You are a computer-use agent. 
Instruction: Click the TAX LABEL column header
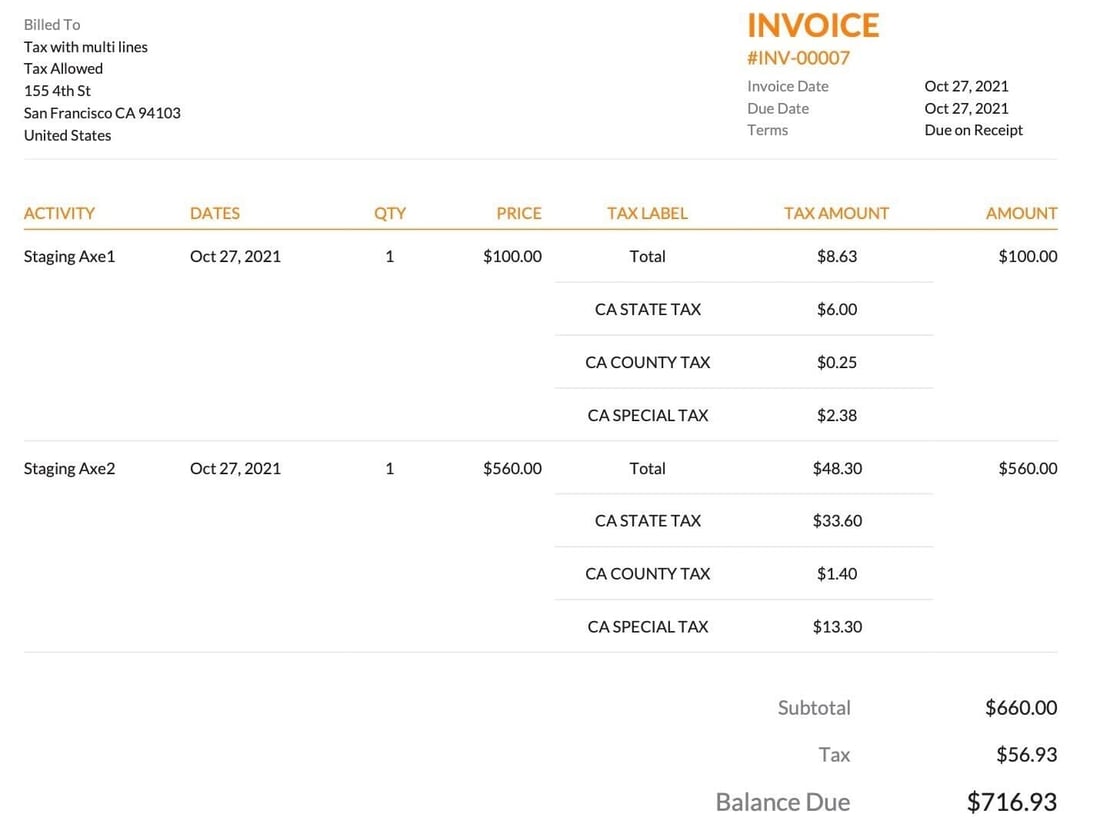click(x=647, y=213)
